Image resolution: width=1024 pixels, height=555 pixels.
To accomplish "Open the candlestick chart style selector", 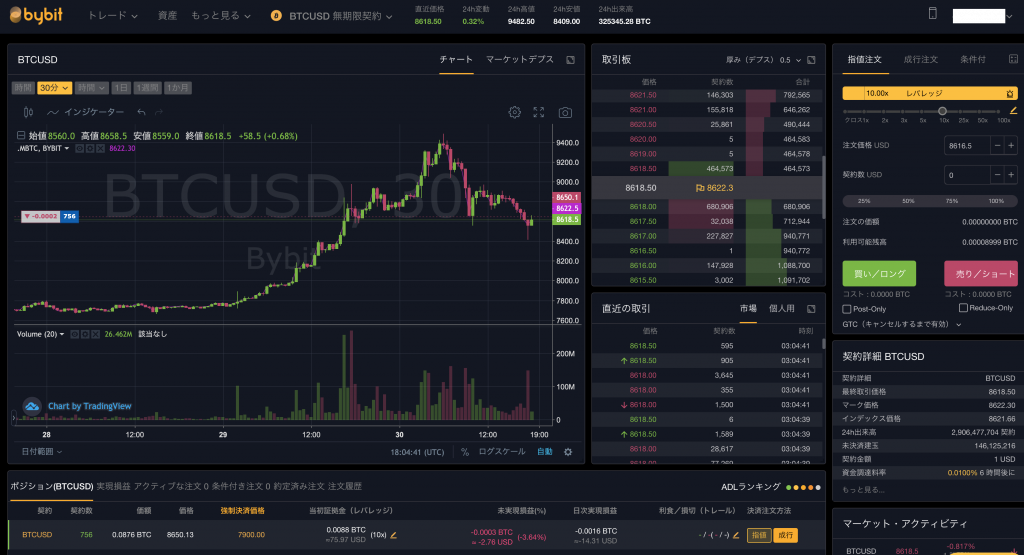I will click(x=28, y=112).
